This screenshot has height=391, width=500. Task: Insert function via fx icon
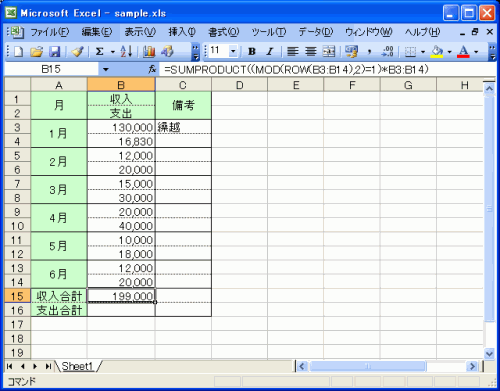[x=152, y=69]
